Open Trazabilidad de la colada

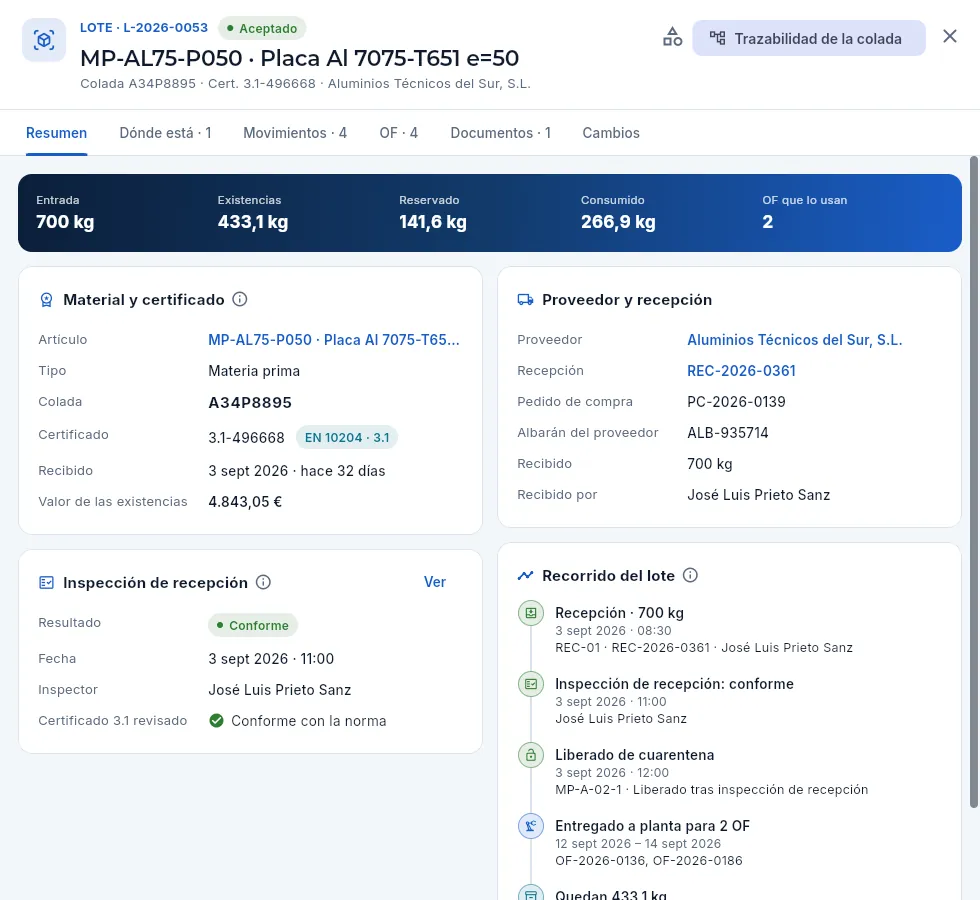click(808, 38)
